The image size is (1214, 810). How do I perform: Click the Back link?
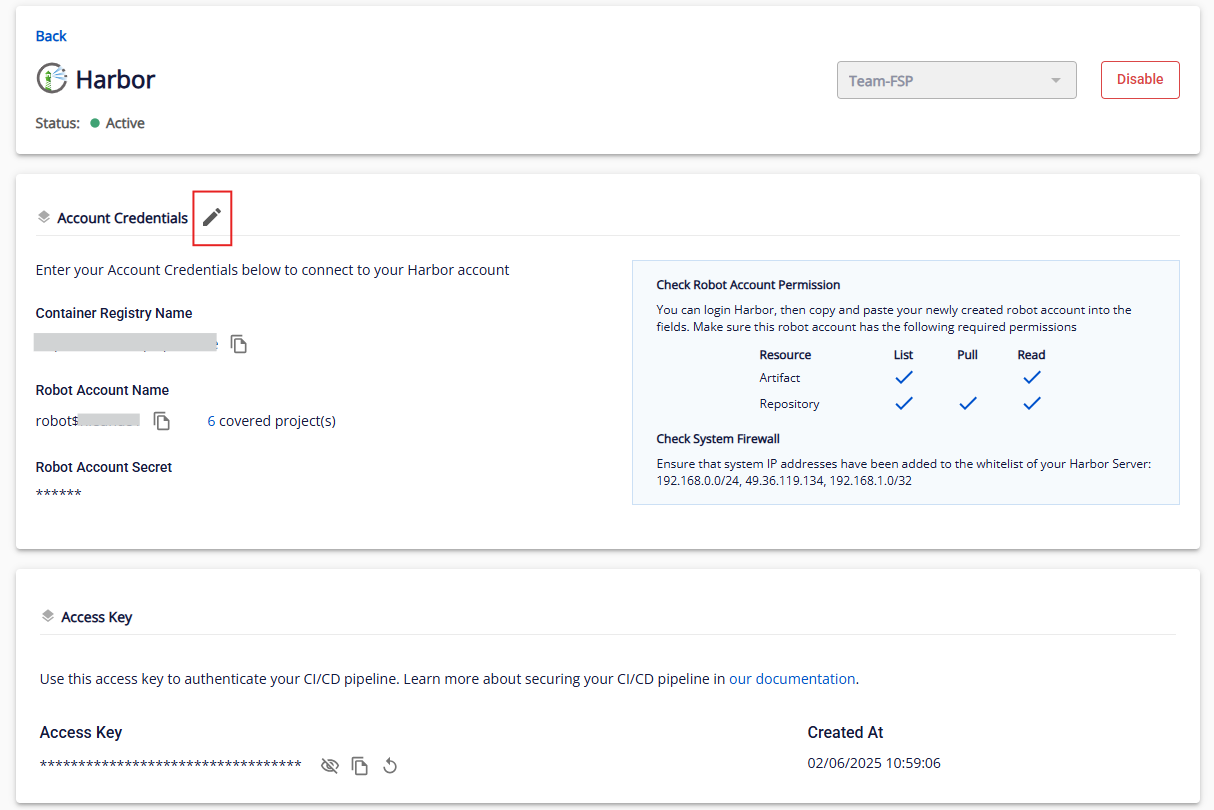(x=51, y=36)
